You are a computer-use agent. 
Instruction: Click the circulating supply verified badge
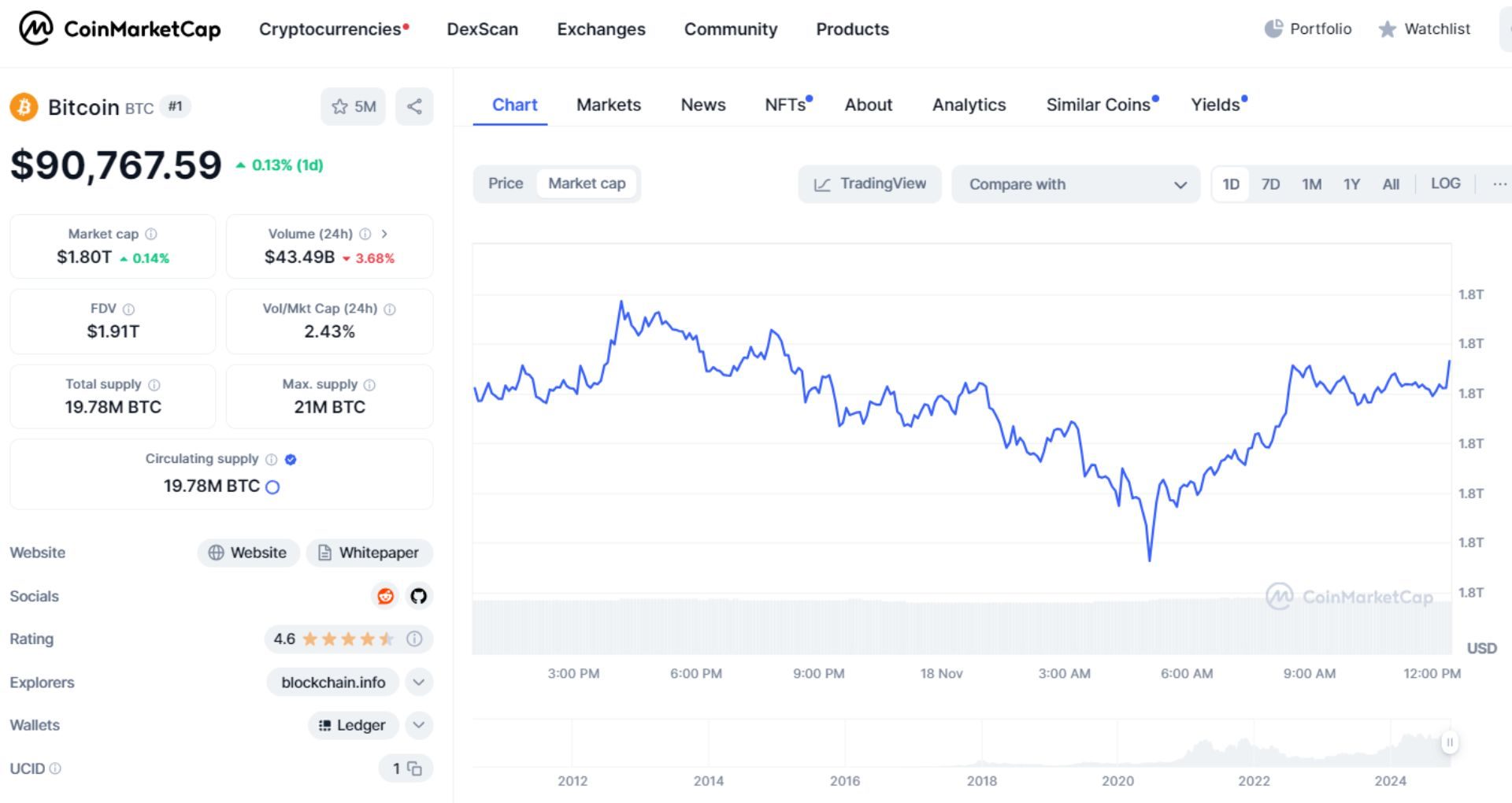(x=290, y=459)
